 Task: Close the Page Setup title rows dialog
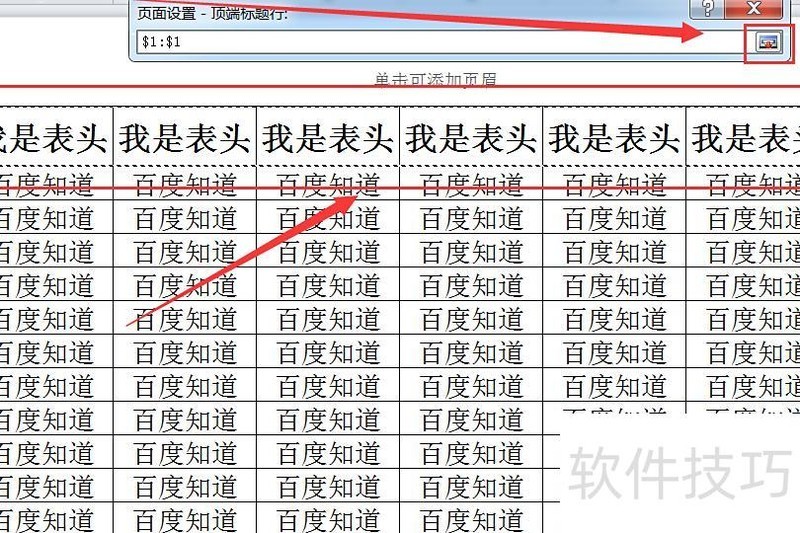point(753,9)
